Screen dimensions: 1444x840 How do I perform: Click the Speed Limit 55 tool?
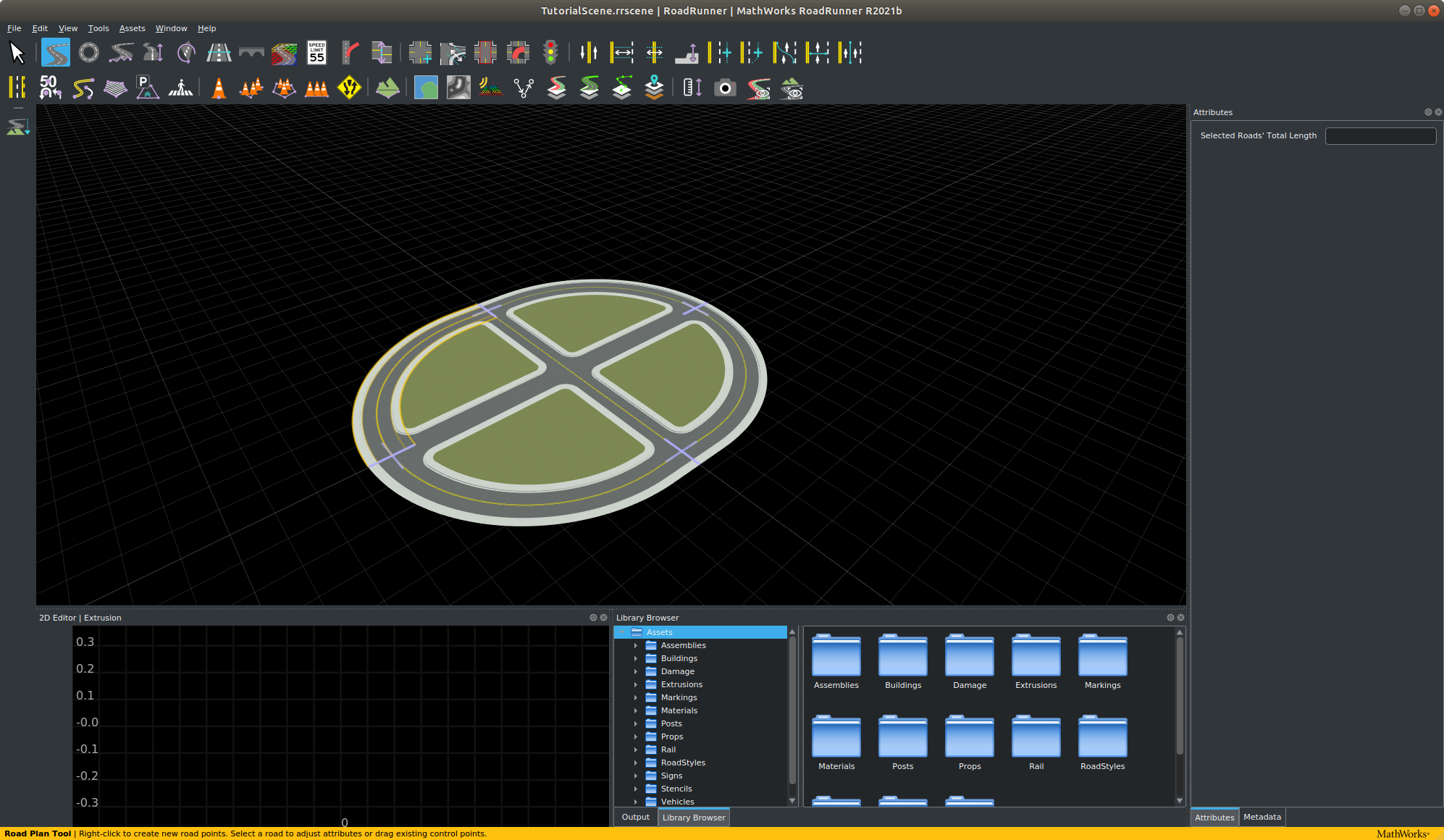316,53
